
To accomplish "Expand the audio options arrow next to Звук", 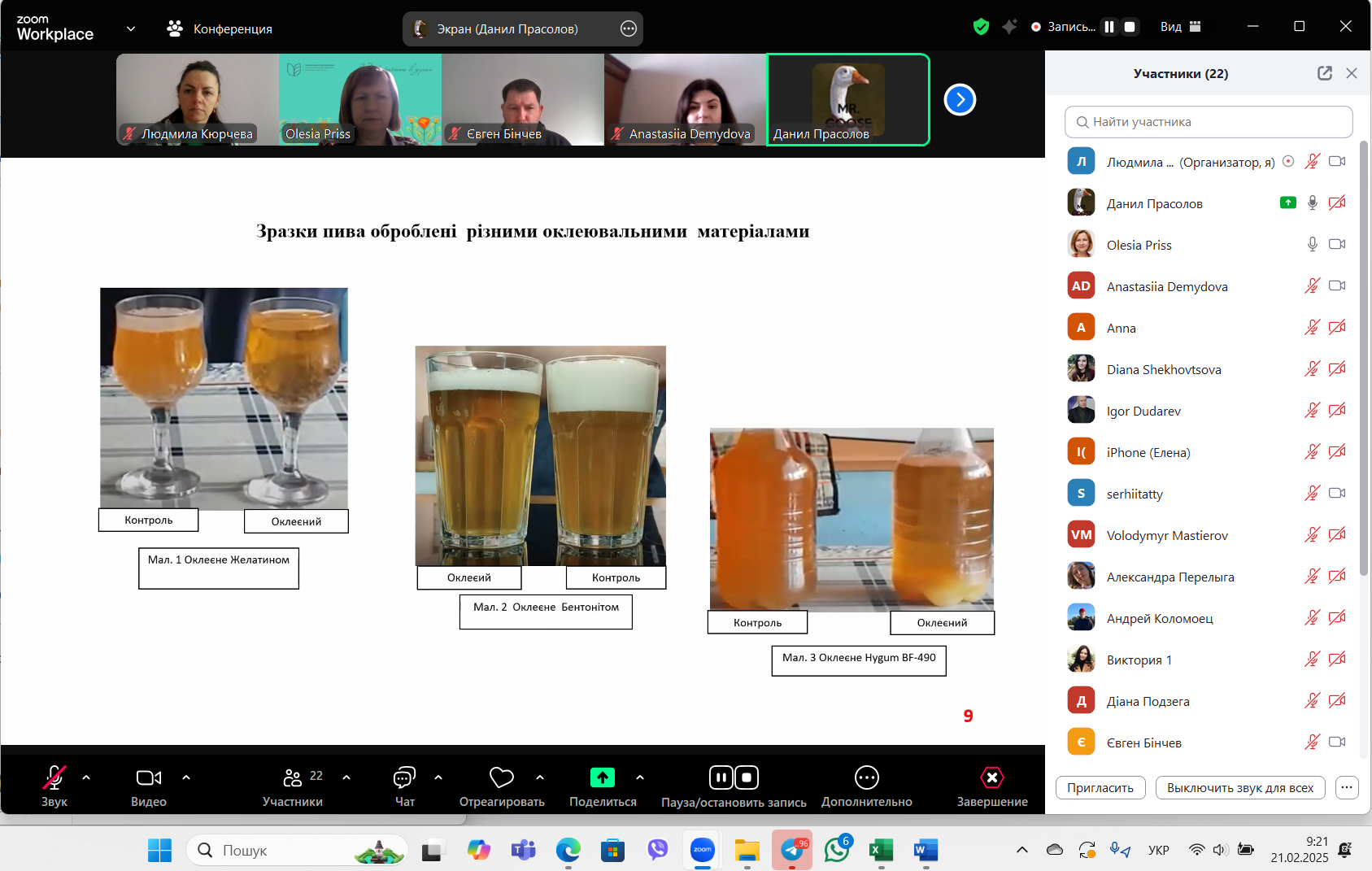I will (86, 777).
